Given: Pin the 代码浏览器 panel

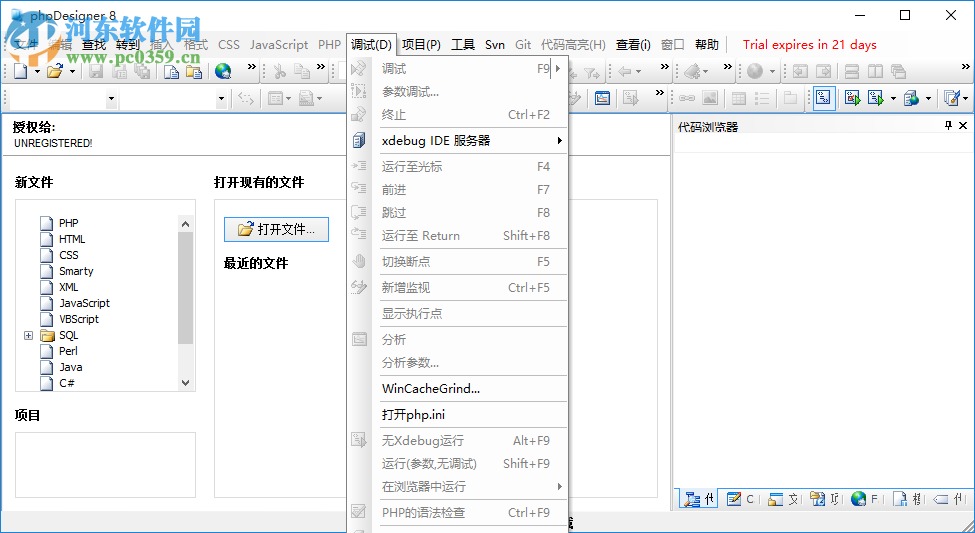Looking at the screenshot, I should click(x=948, y=126).
